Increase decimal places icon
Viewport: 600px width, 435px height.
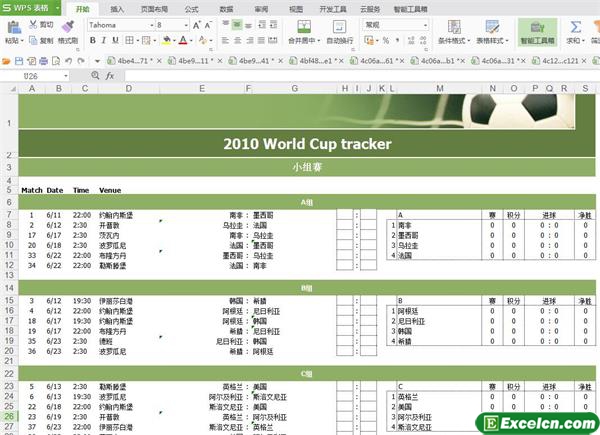(x=411, y=40)
